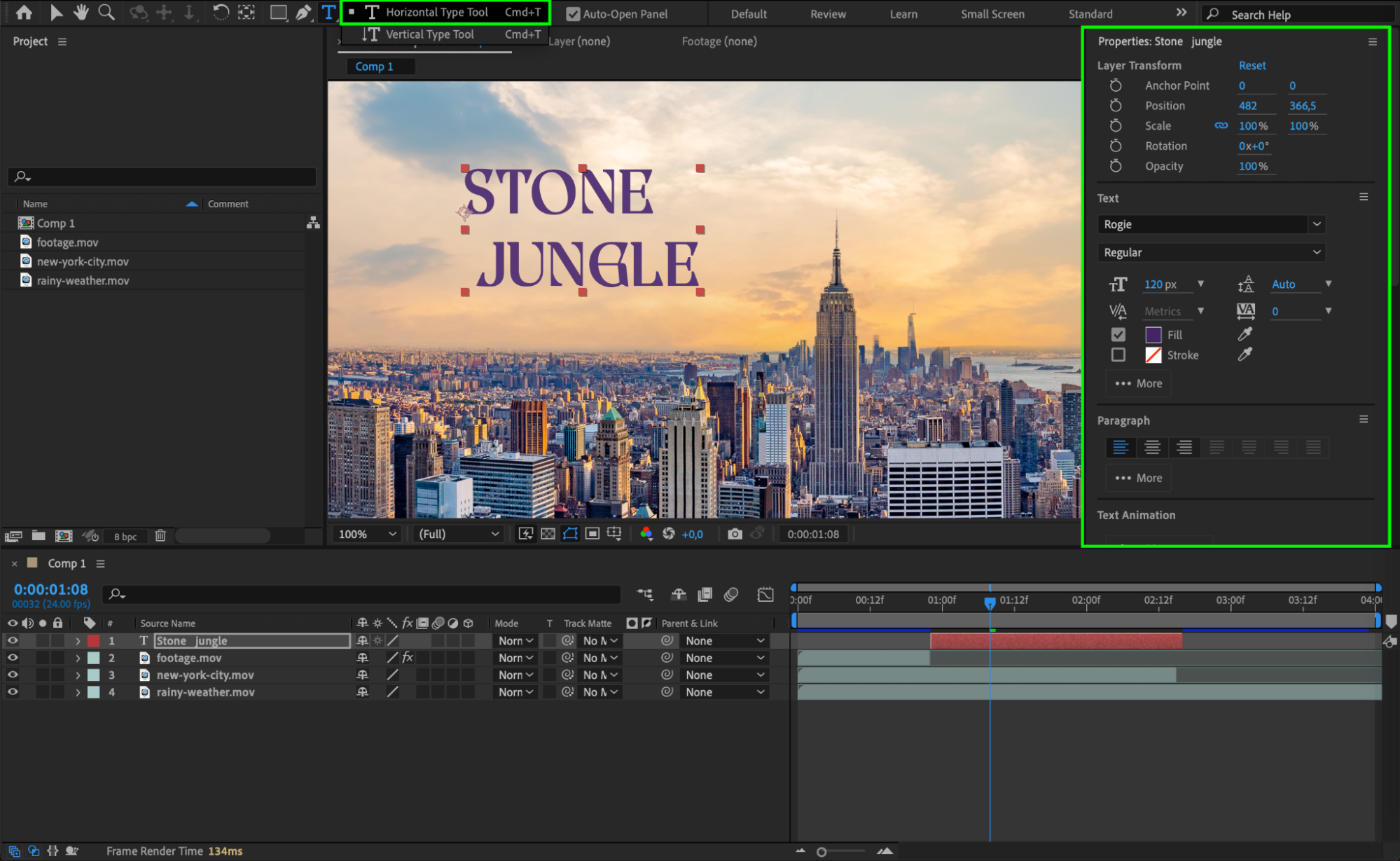Toggle the Auto-Open Panel checkbox
Screen dimensions: 1400x861
573,14
